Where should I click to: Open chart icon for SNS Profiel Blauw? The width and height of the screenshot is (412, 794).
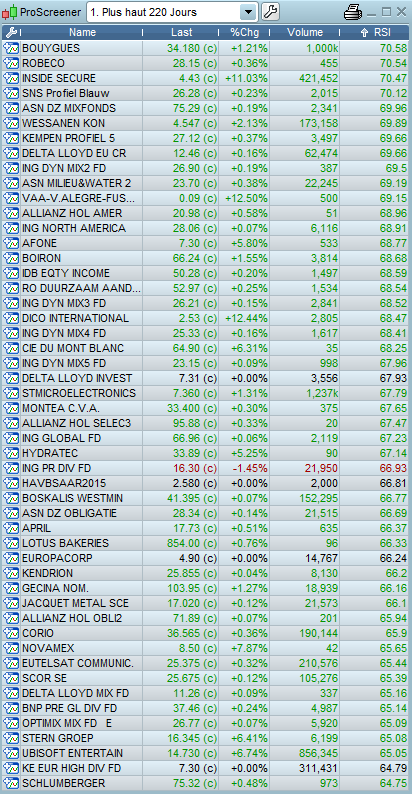coord(11,93)
